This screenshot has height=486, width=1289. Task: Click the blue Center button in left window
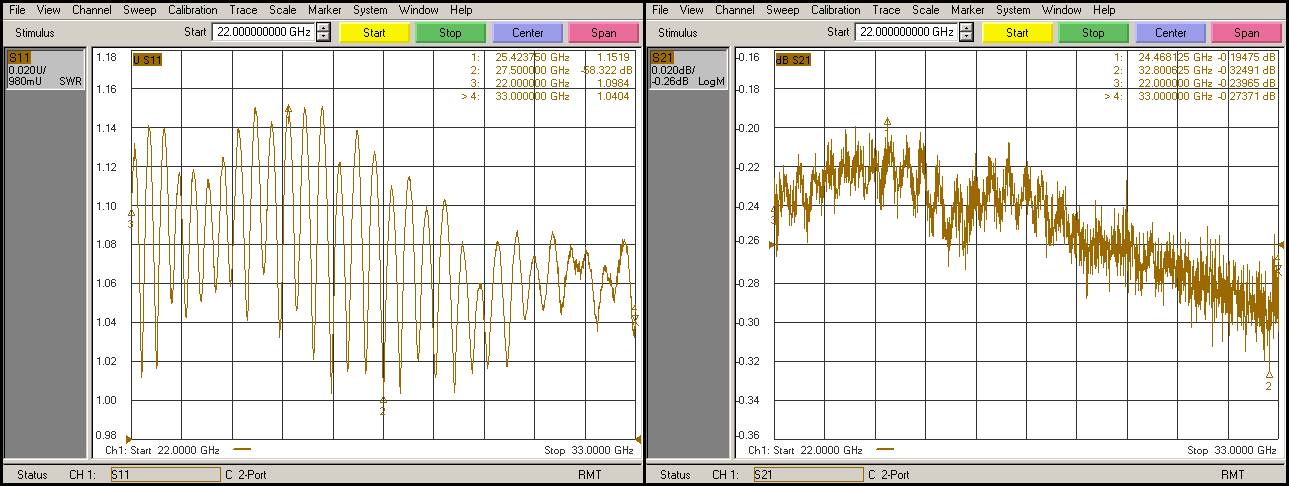tap(527, 32)
